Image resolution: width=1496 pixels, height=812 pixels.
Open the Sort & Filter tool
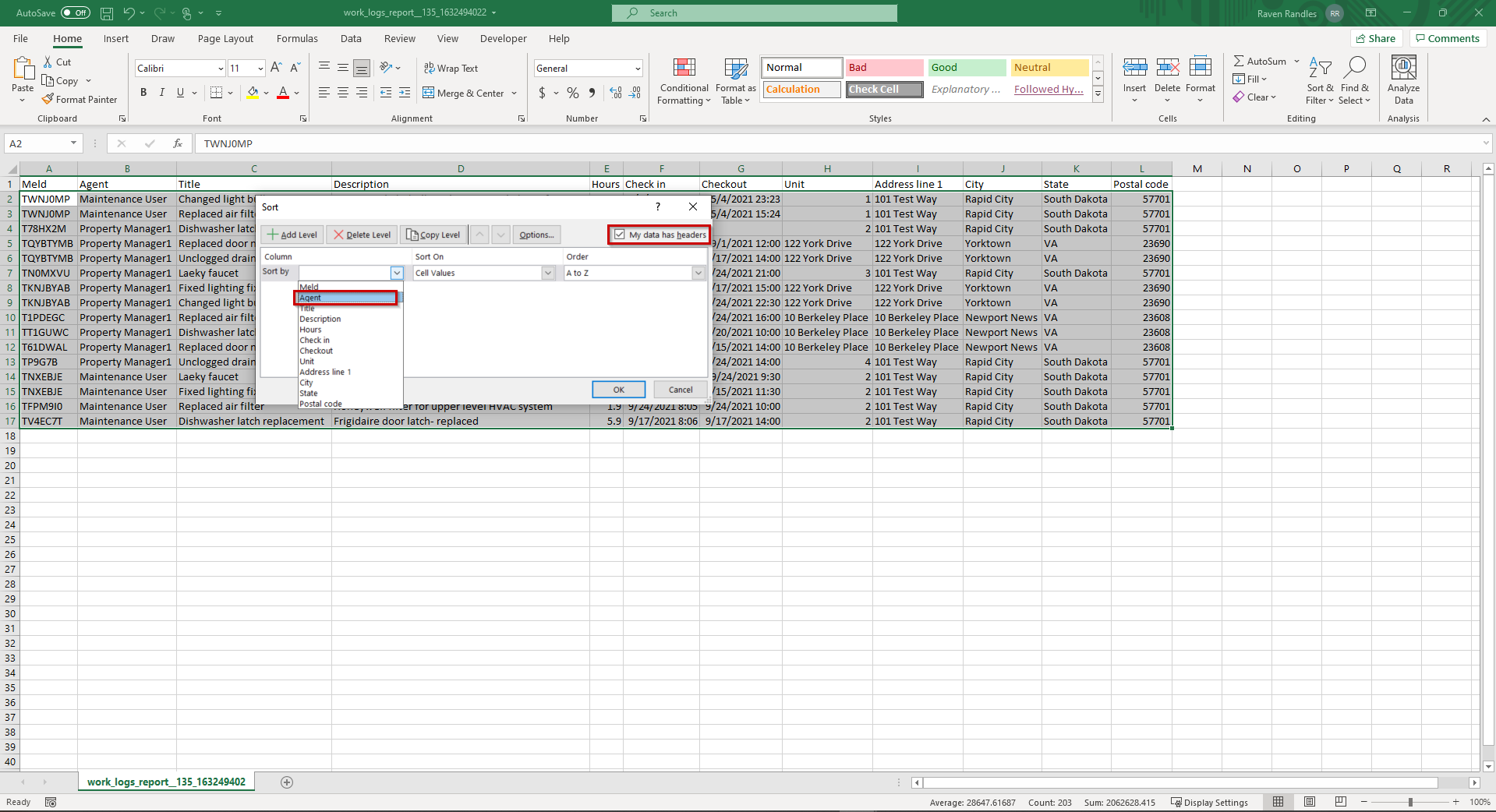tap(1319, 80)
